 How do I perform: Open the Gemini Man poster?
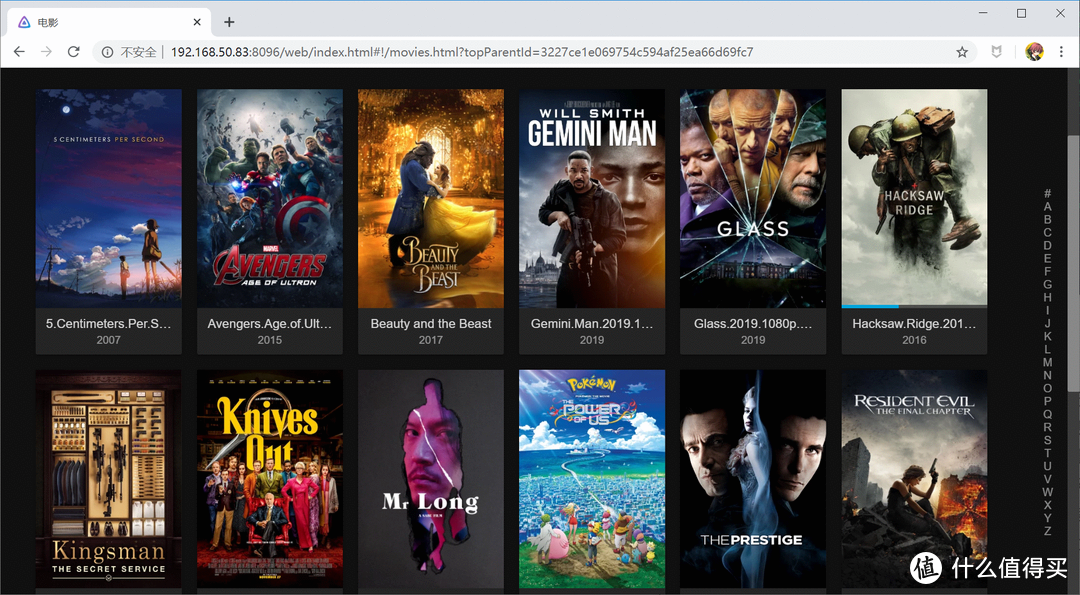click(592, 198)
